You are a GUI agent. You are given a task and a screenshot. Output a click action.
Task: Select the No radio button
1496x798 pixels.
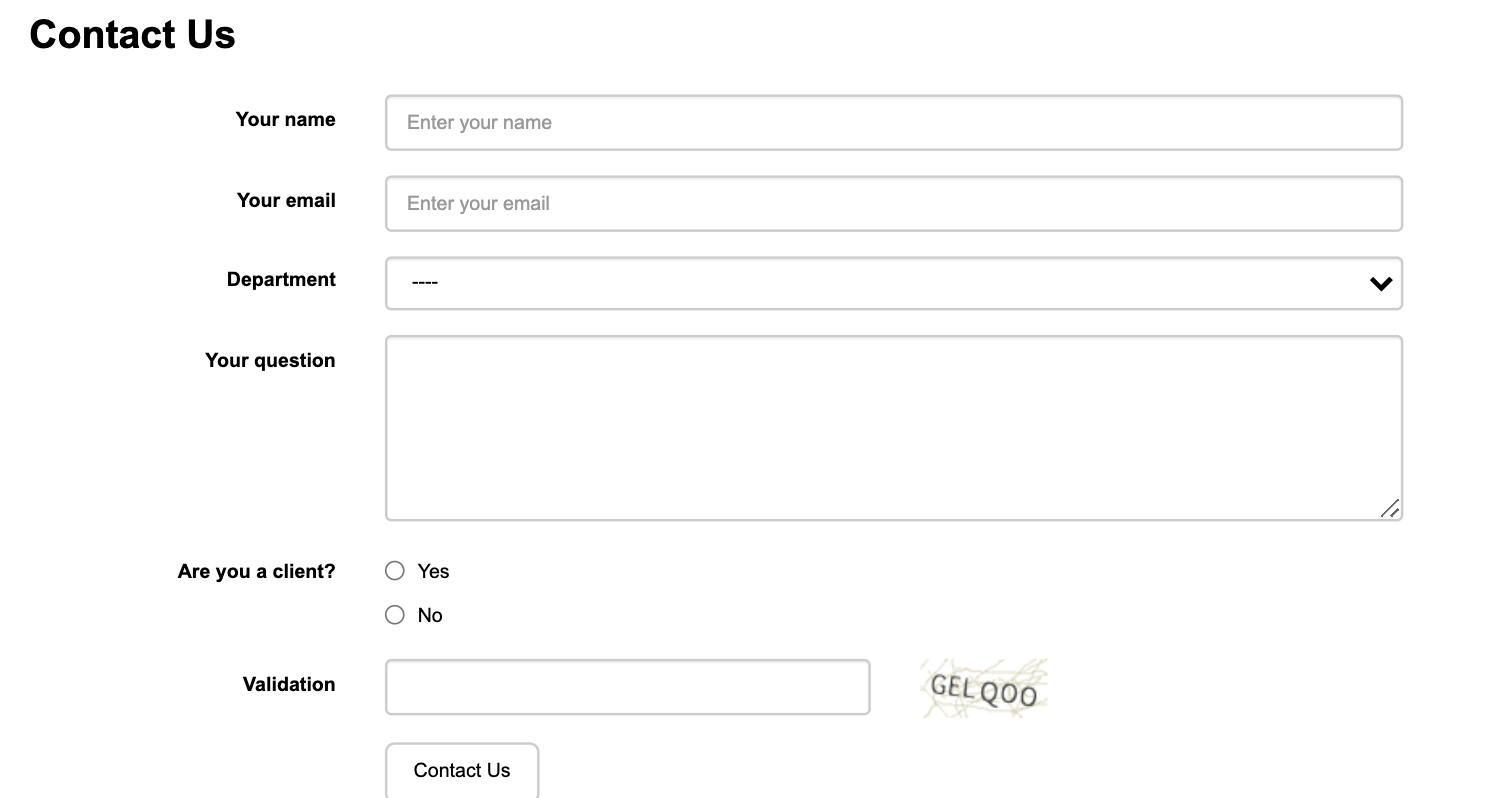(x=395, y=615)
